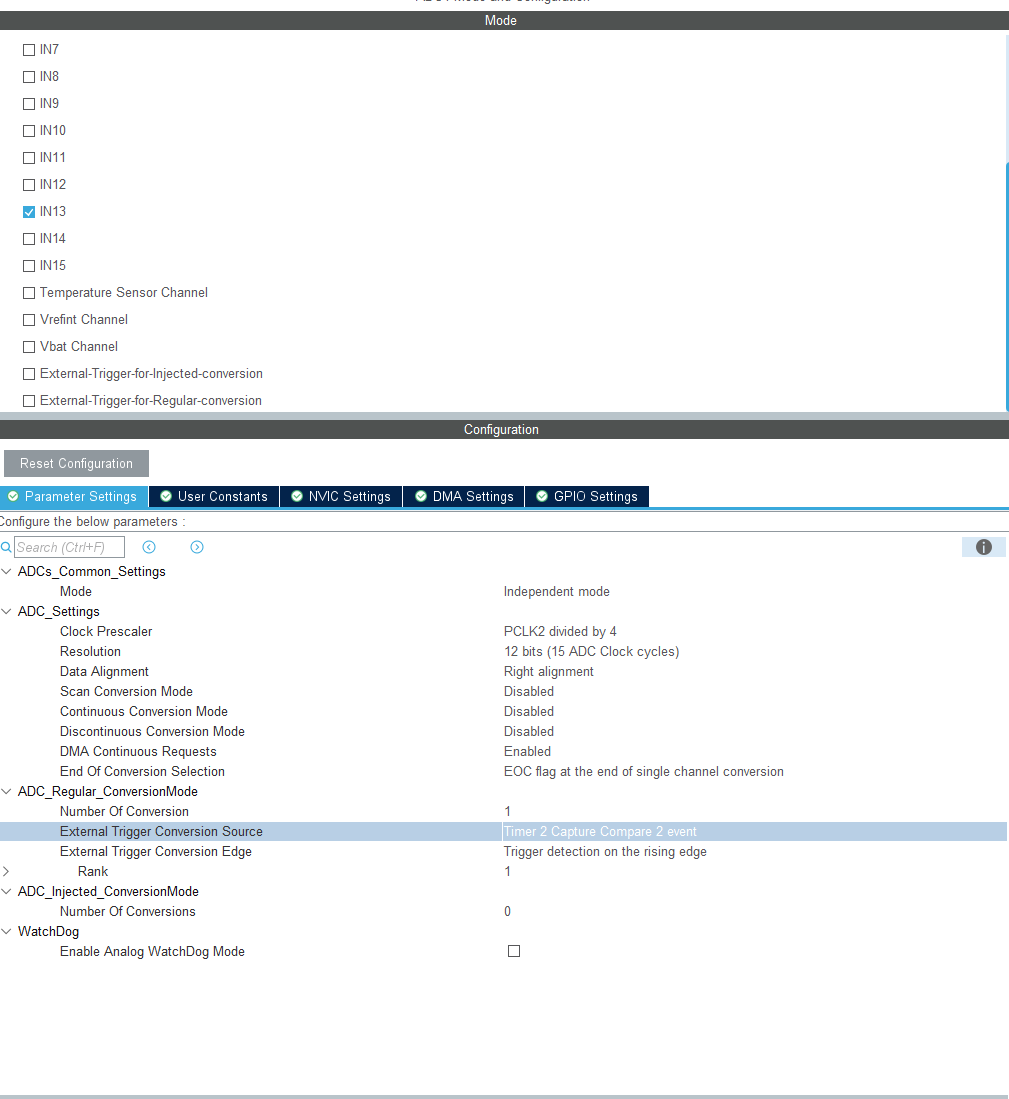Open the GPIO Settings tab
Viewport: 1009px width, 1099px height.
(x=586, y=496)
